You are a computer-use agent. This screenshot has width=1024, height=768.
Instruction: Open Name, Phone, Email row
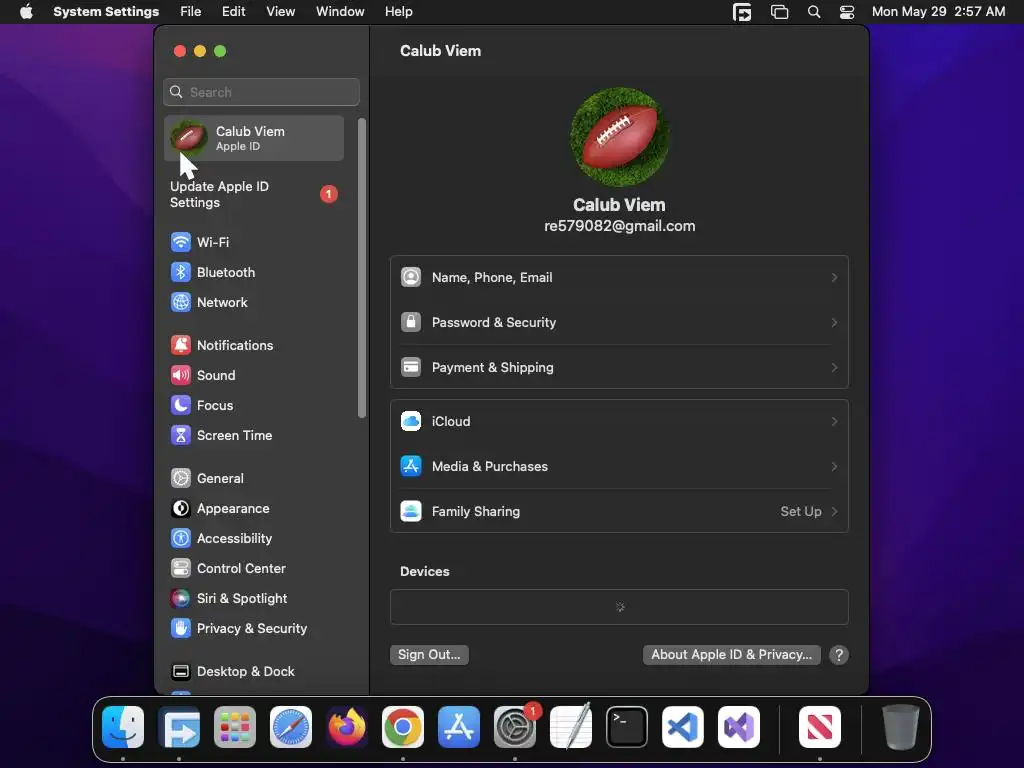point(619,278)
